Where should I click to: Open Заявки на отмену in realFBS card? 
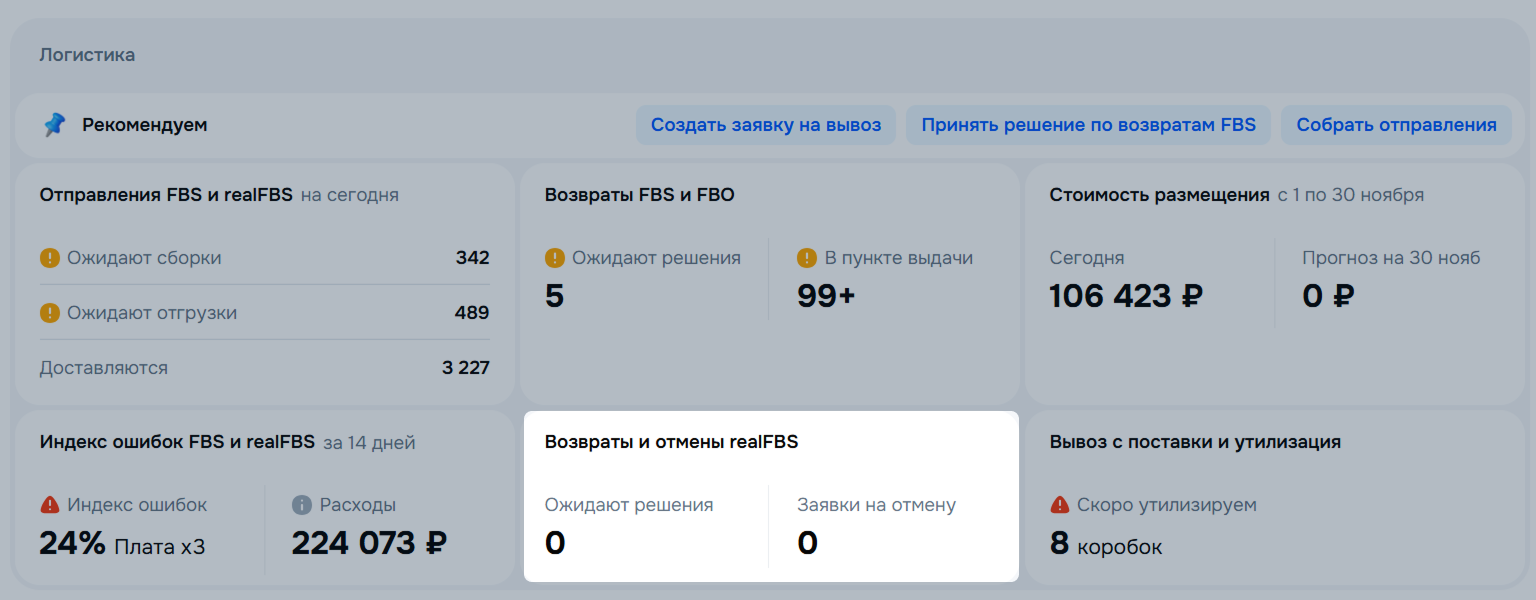click(876, 505)
